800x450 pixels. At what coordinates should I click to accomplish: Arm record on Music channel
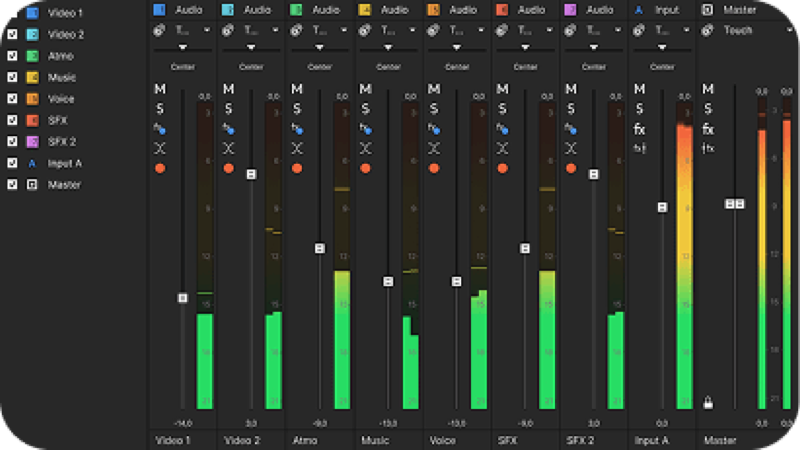pos(365,168)
